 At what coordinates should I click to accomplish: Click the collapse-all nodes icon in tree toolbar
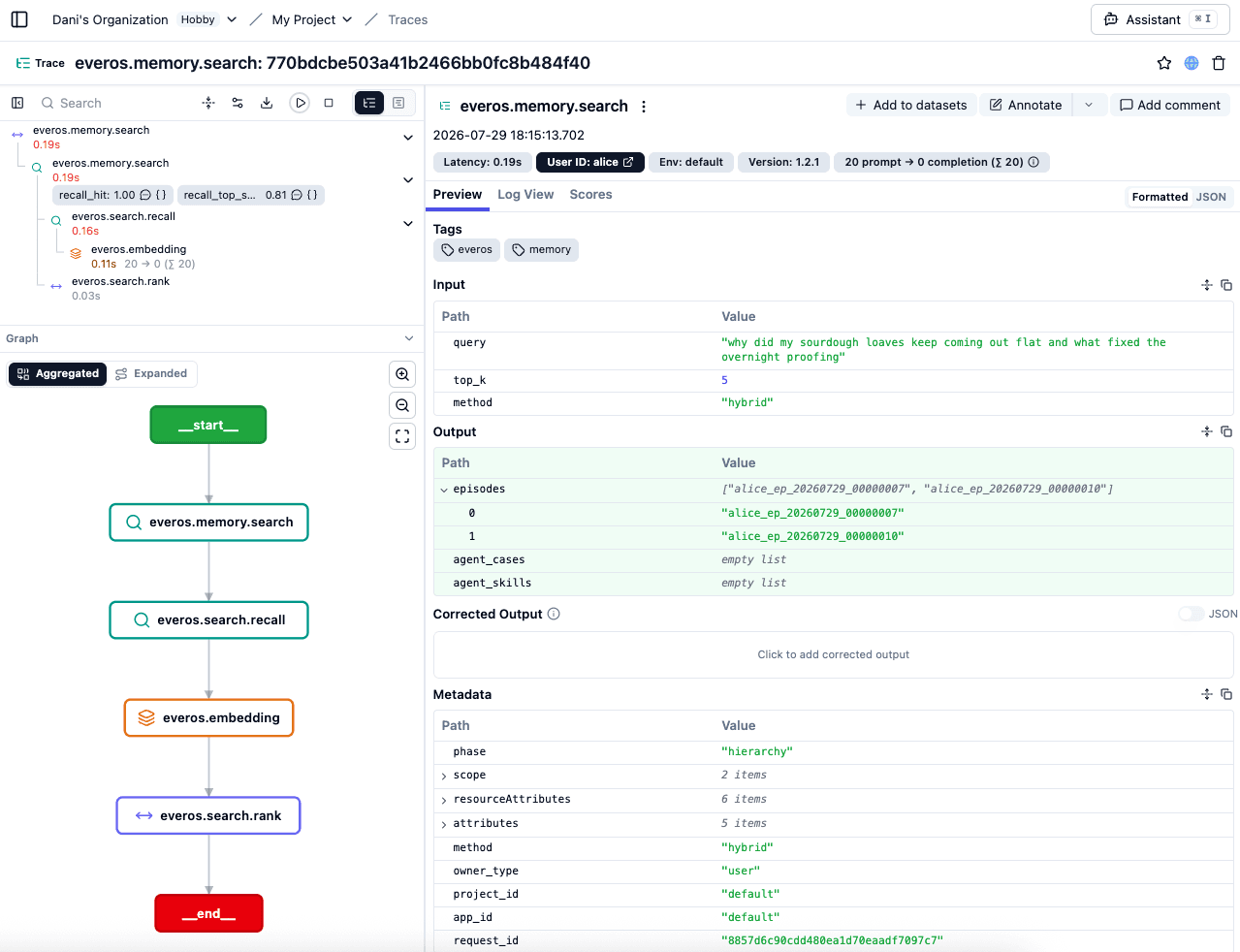point(208,103)
